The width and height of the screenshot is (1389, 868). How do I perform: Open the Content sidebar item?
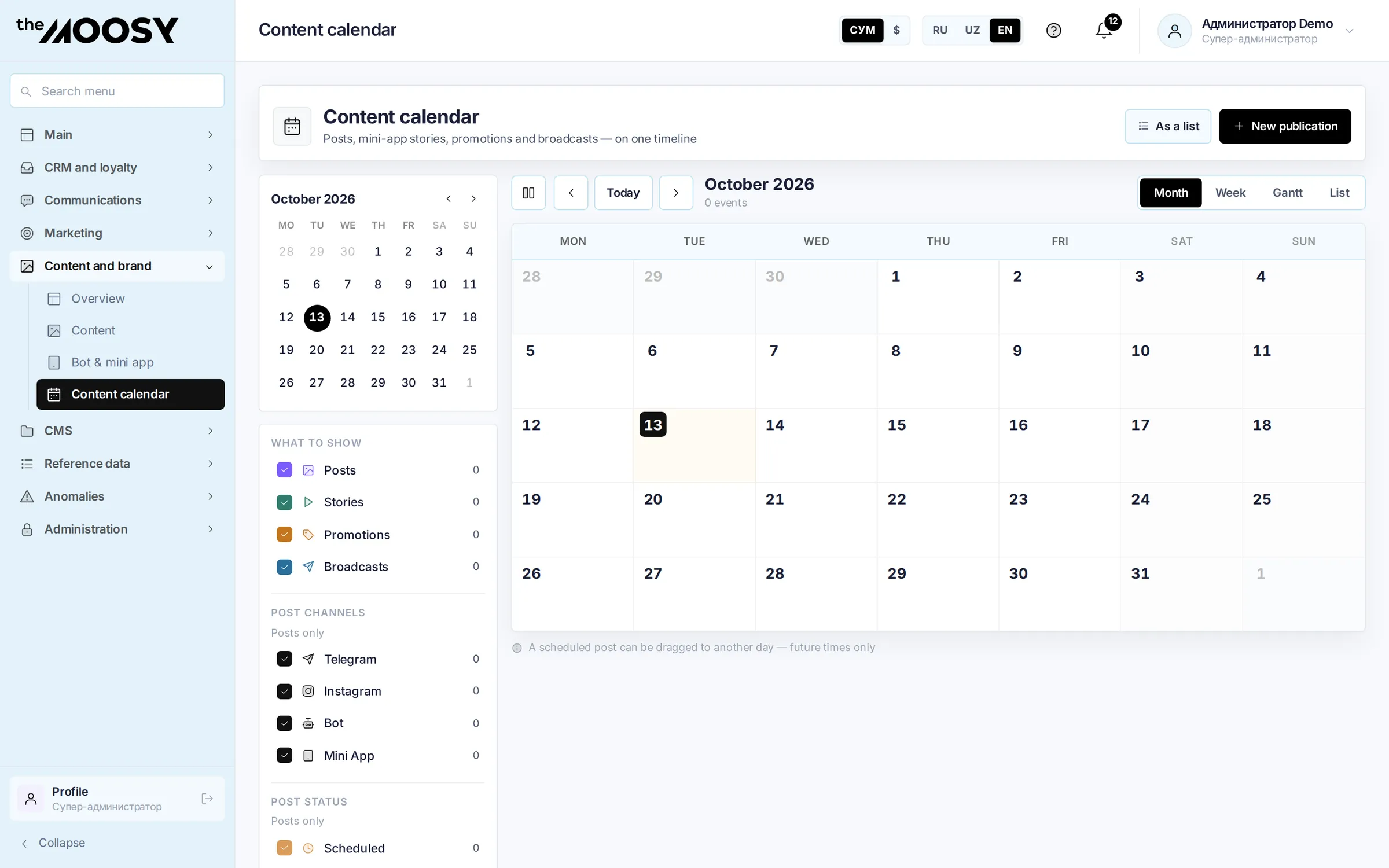click(131, 330)
